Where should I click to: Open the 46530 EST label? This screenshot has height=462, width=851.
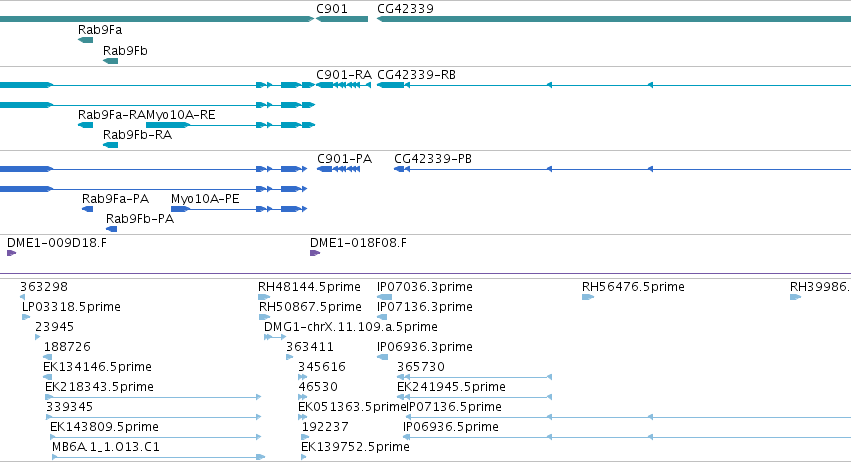318,387
